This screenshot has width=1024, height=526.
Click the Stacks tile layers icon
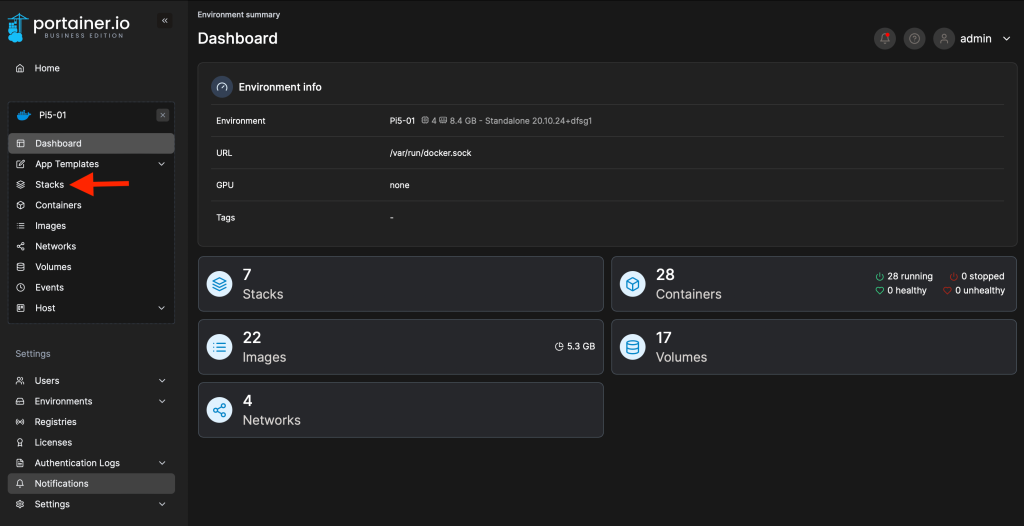(x=219, y=284)
